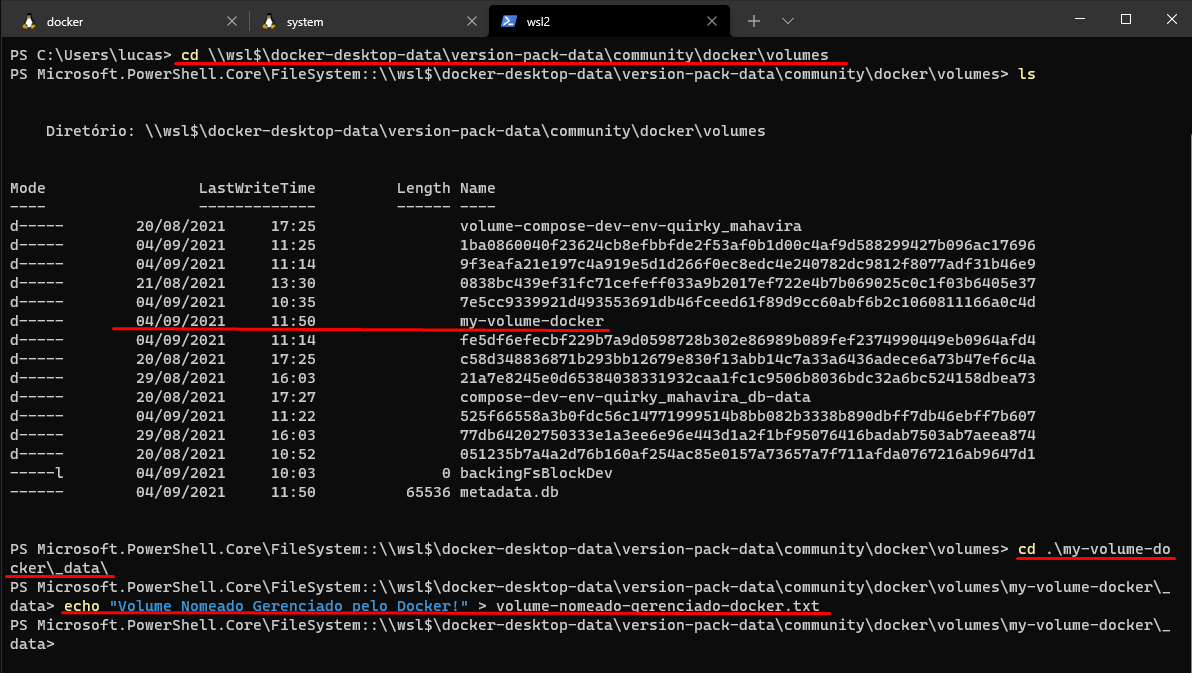Click the backingFsBlockDev entry
This screenshot has height=673, width=1192.
536,473
